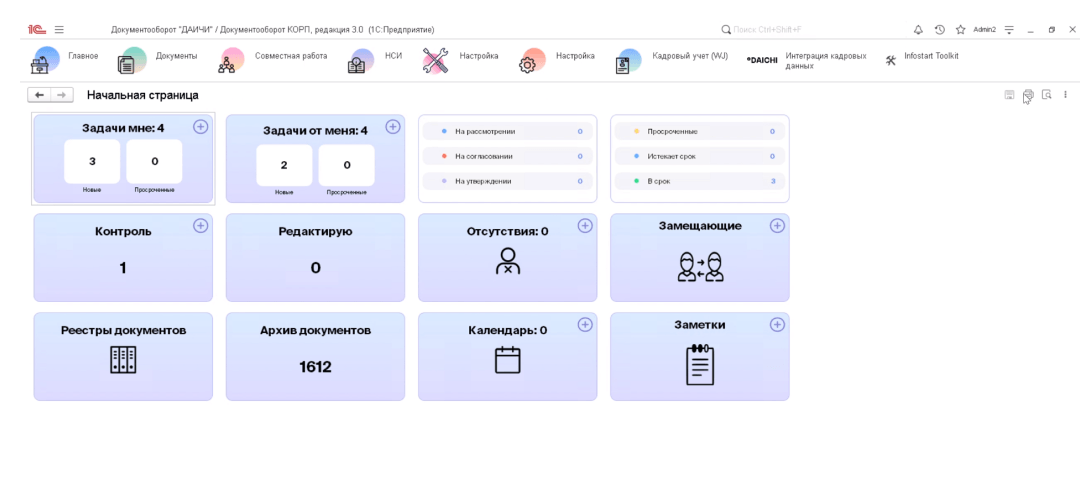Select the Истекает срок row
This screenshot has height=479, width=1080.
pyautogui.click(x=700, y=156)
